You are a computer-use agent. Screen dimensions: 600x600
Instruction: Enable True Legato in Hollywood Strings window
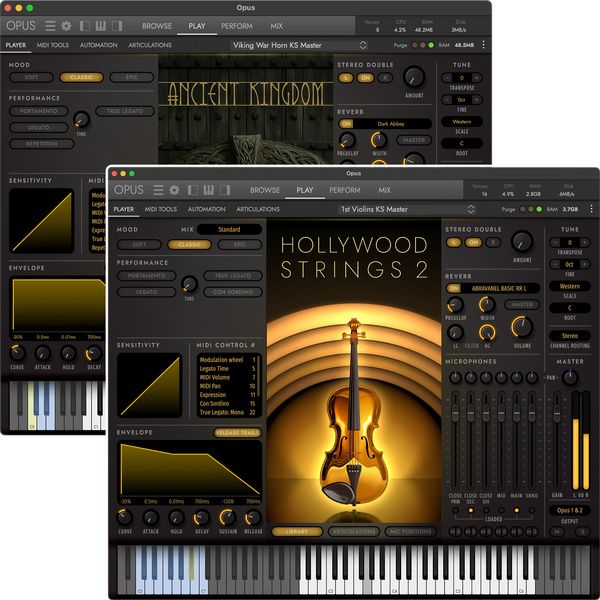click(233, 276)
